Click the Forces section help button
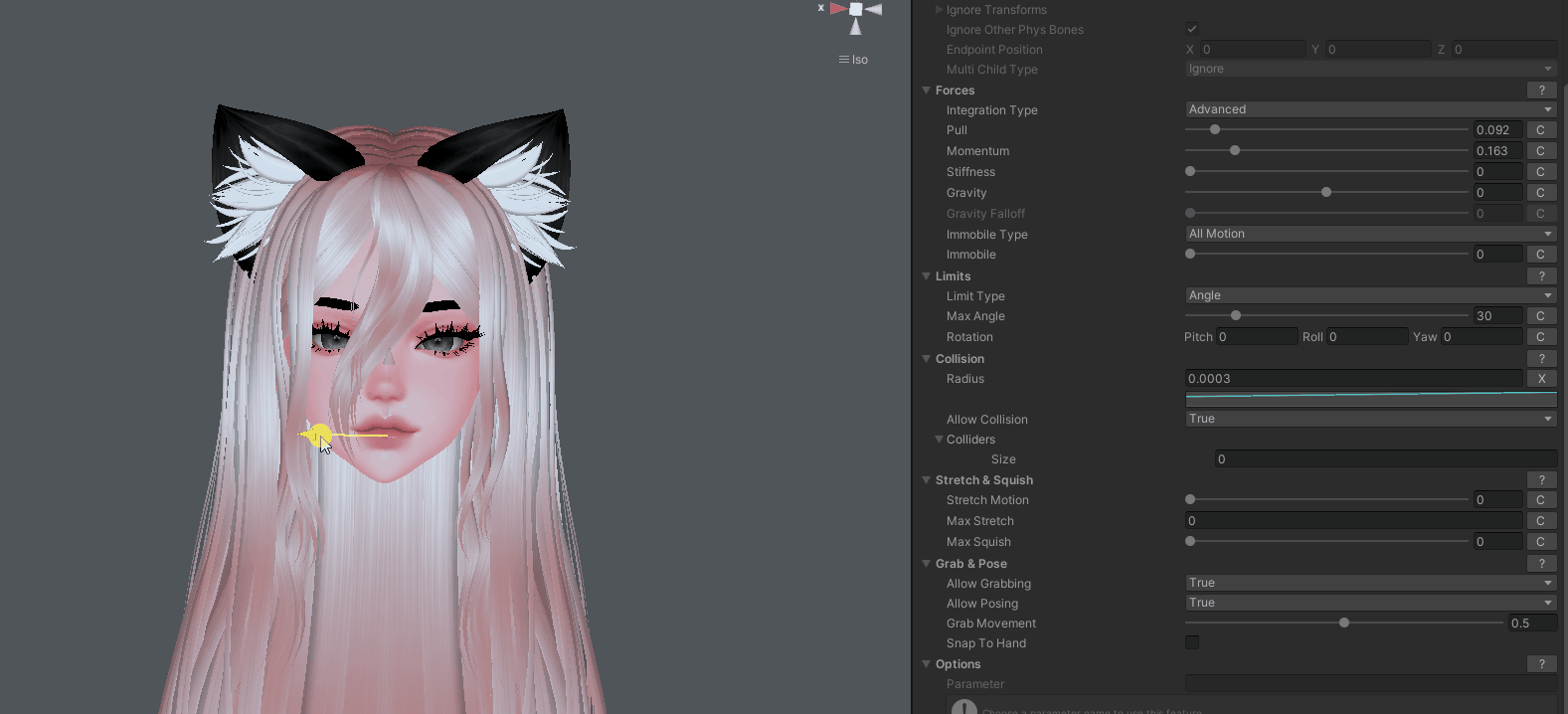The width and height of the screenshot is (1568, 714). (1541, 90)
